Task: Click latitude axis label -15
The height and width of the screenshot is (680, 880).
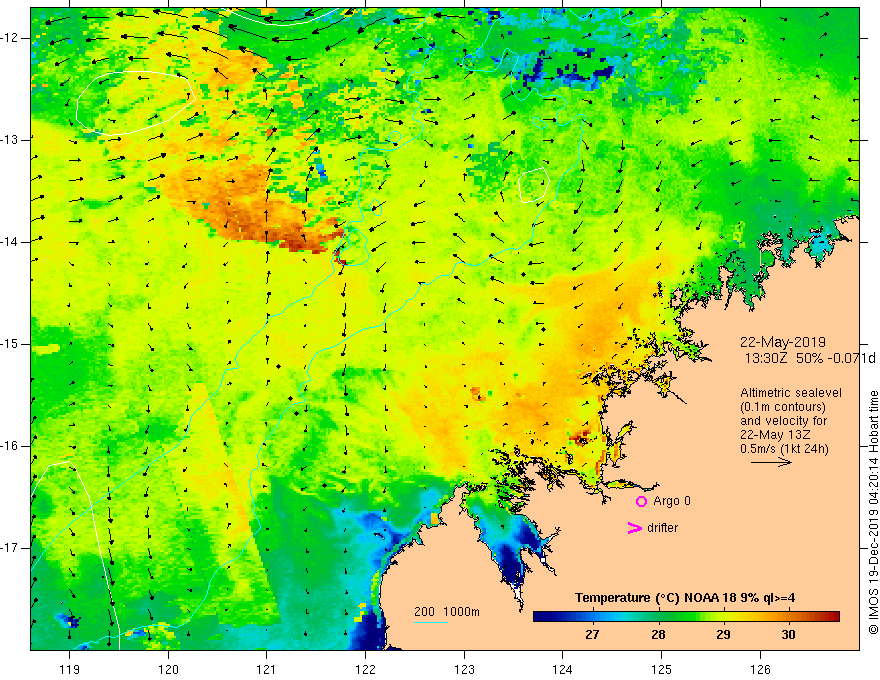Action: coord(11,344)
